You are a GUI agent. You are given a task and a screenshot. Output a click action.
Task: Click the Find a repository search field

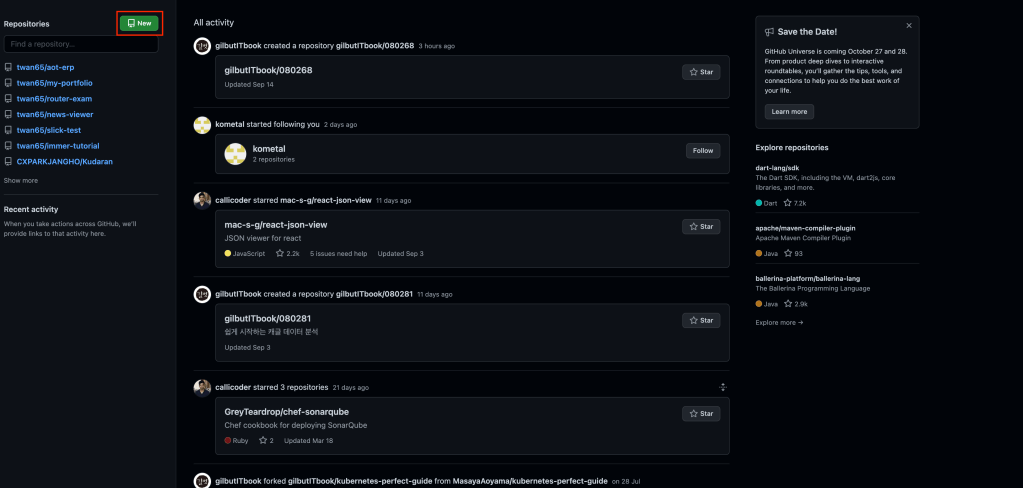click(x=81, y=45)
